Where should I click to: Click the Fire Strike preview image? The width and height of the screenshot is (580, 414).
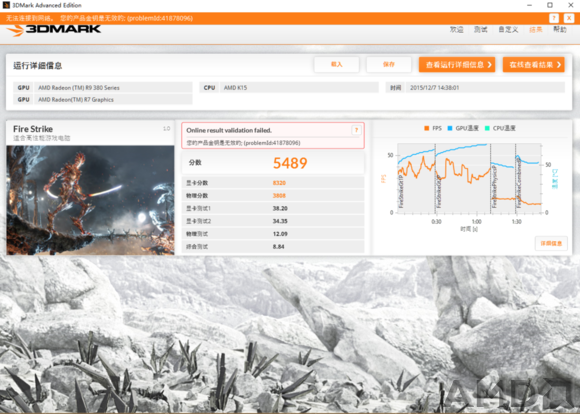pos(90,200)
